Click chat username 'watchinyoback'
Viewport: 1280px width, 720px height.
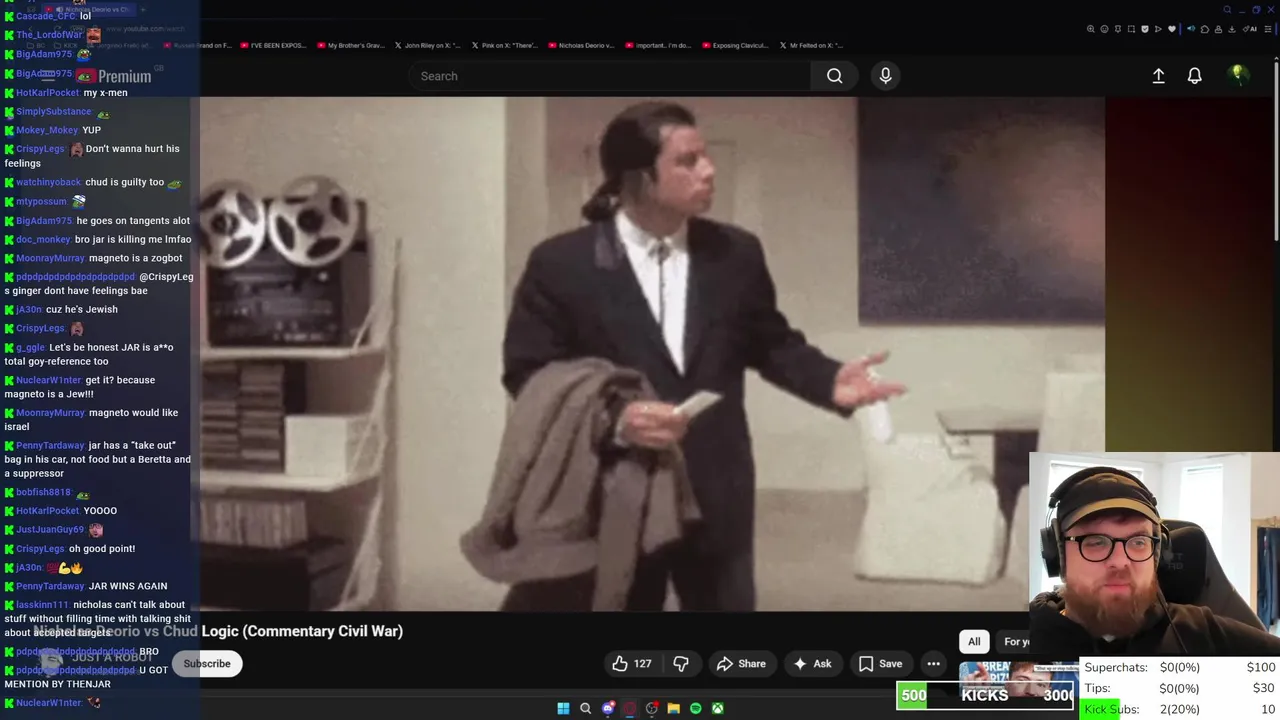click(x=48, y=182)
